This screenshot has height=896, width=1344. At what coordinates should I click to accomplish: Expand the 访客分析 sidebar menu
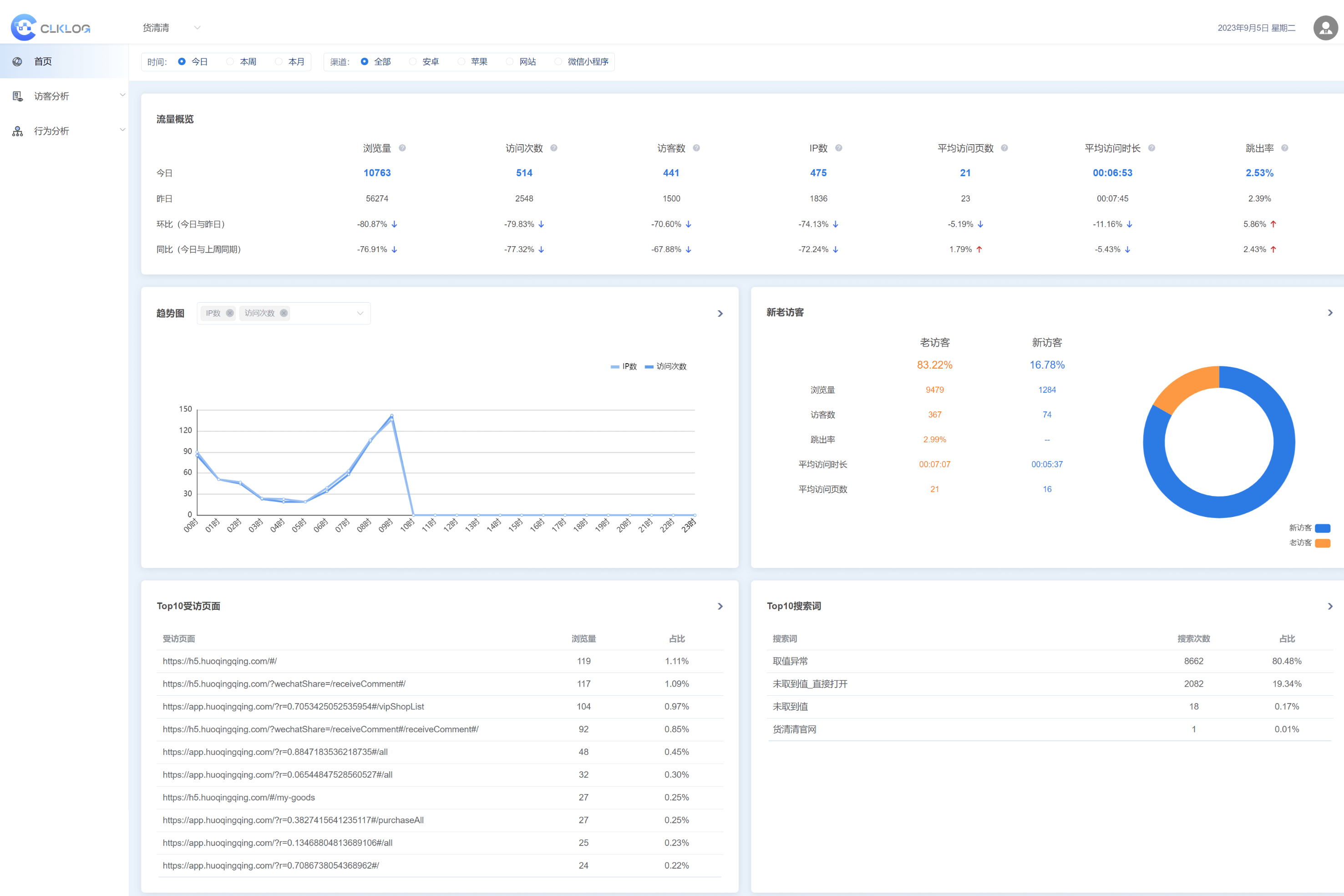click(x=64, y=96)
